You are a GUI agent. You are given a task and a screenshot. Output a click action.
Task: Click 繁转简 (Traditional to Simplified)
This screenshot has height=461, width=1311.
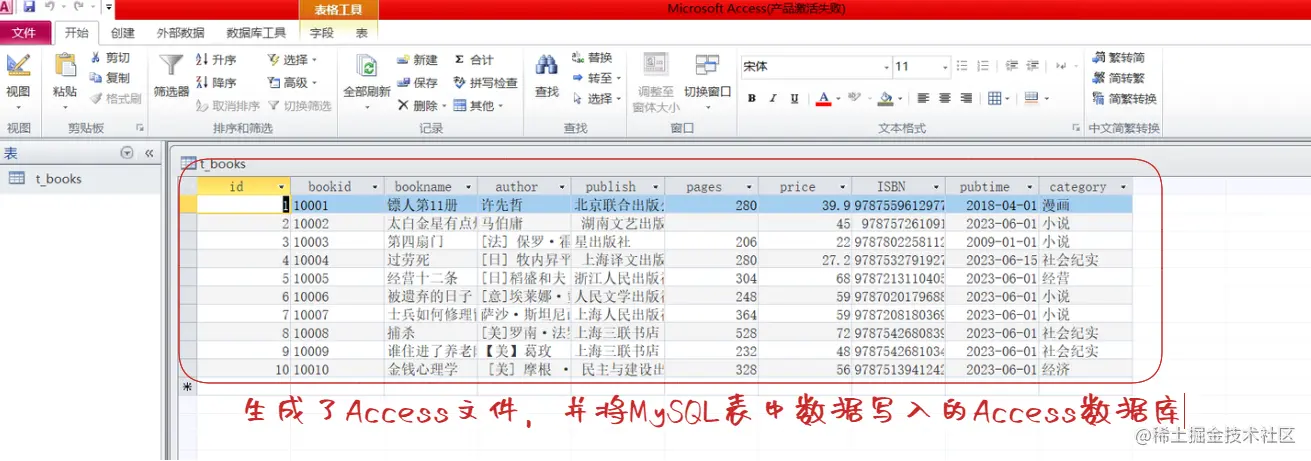[x=1119, y=58]
